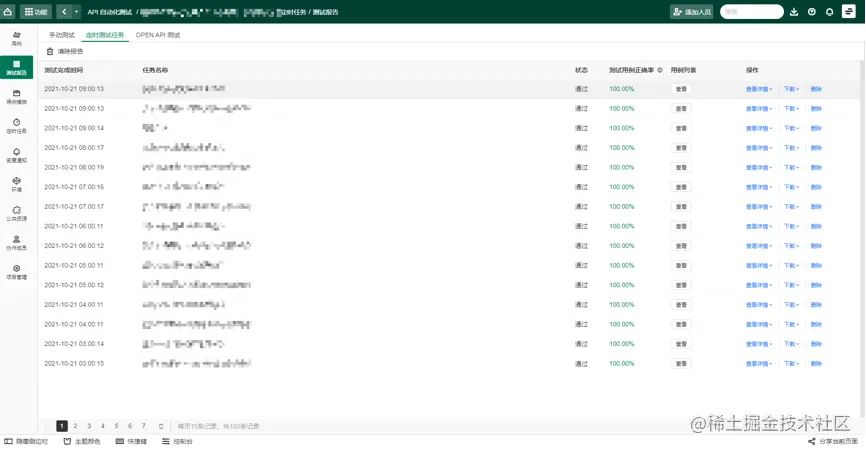The image size is (866, 449).
Task: Click the search input field in top bar
Action: [752, 12]
